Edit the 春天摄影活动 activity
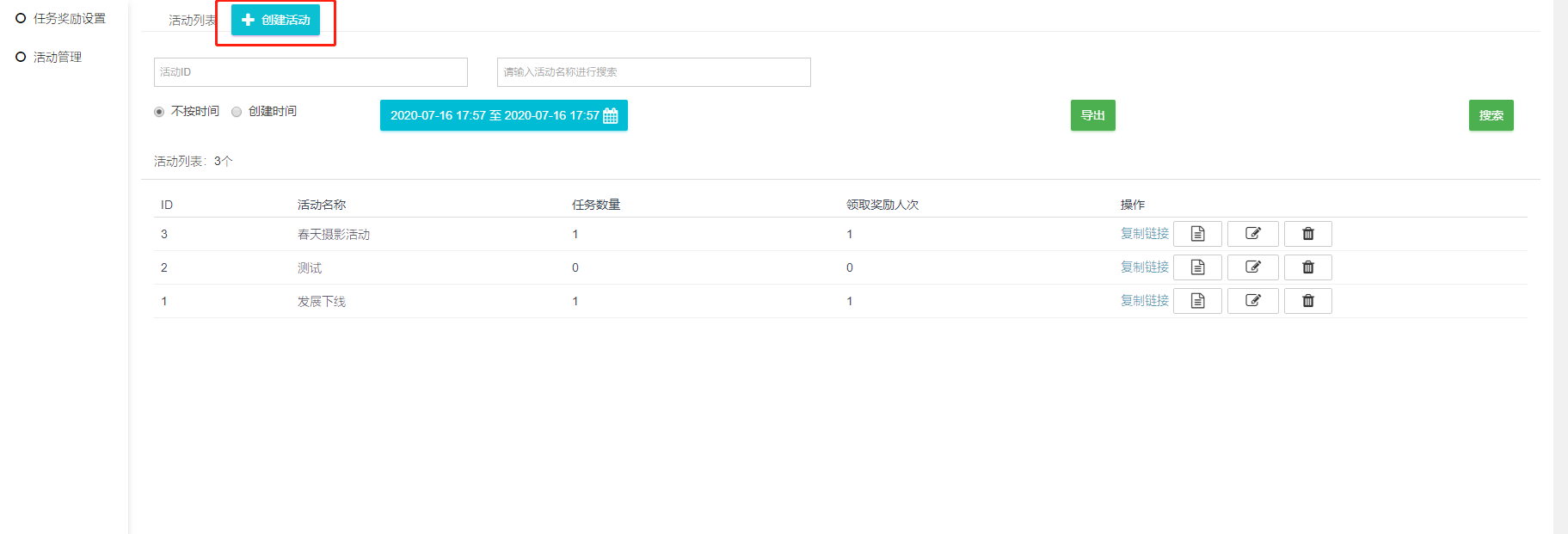This screenshot has width=1568, height=534. click(x=1253, y=234)
